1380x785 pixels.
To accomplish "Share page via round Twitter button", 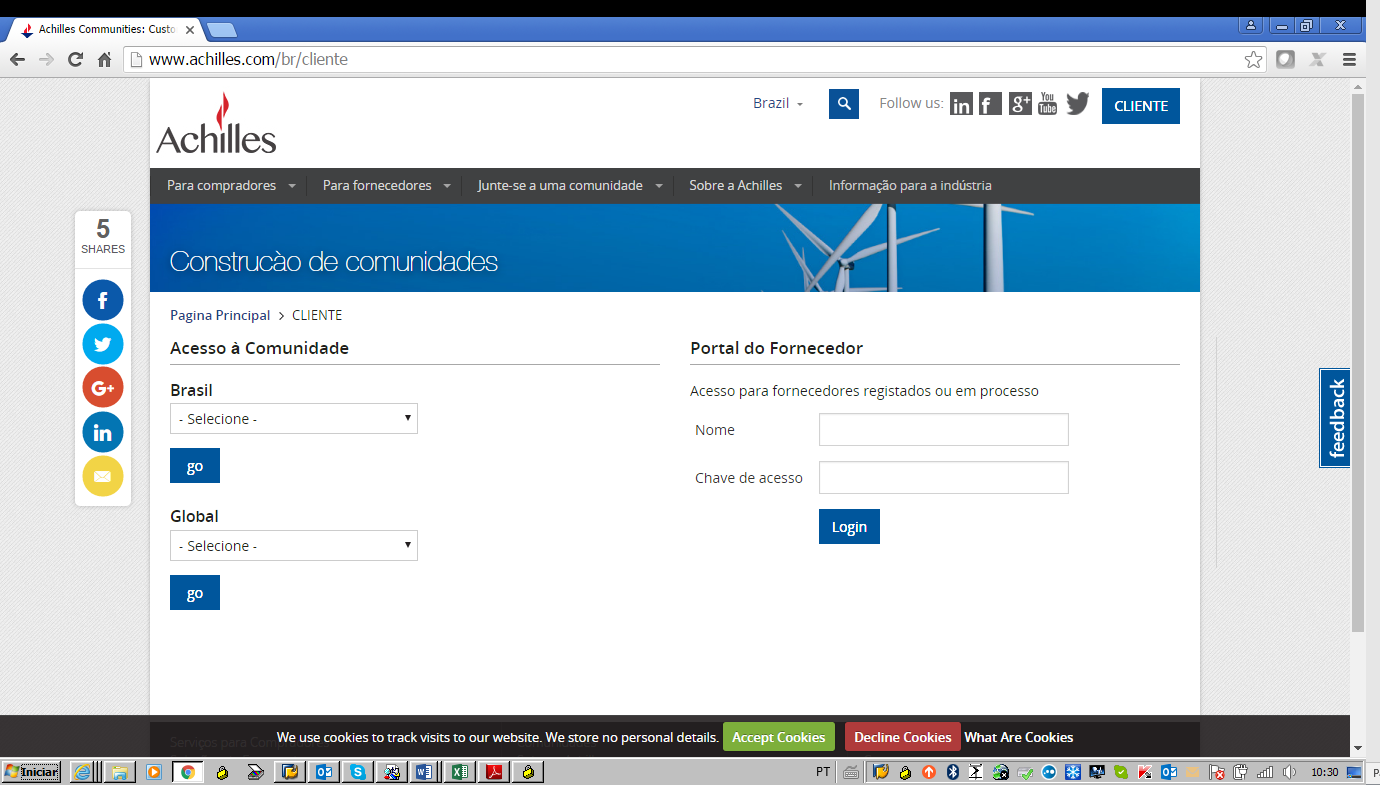I will pos(103,344).
